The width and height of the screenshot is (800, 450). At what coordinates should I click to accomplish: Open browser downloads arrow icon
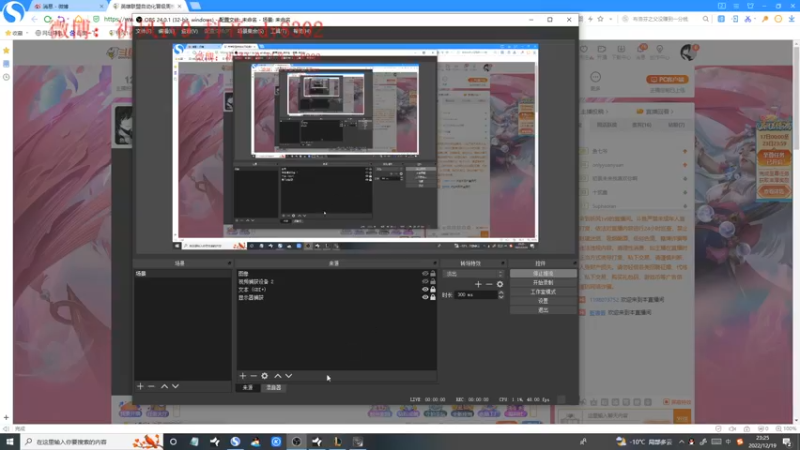tap(791, 19)
